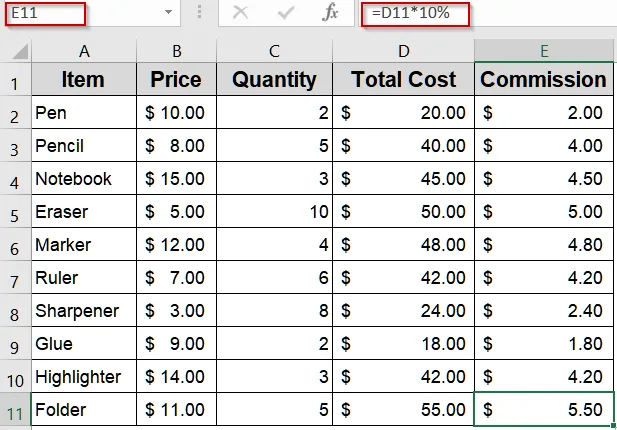Expand the Name Box dropdown arrow
Image resolution: width=617 pixels, height=430 pixels.
click(x=168, y=12)
